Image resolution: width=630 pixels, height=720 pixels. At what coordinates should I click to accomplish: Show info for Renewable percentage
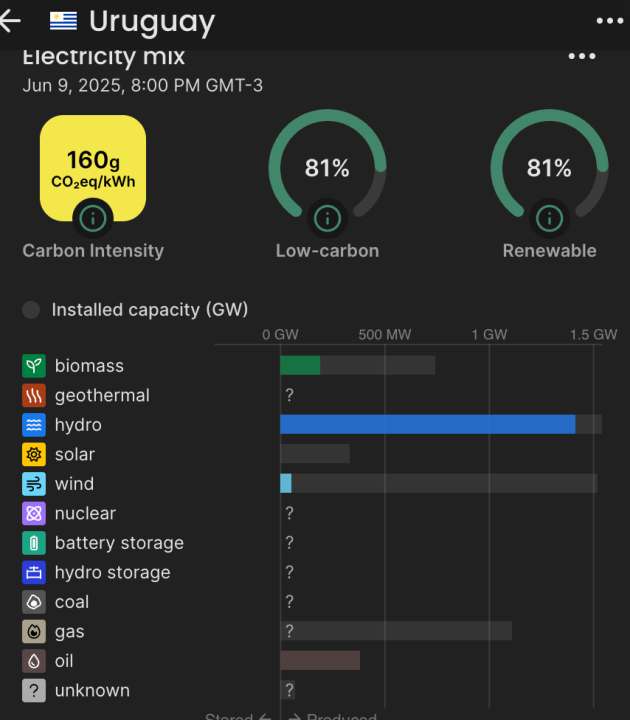[x=549, y=216]
